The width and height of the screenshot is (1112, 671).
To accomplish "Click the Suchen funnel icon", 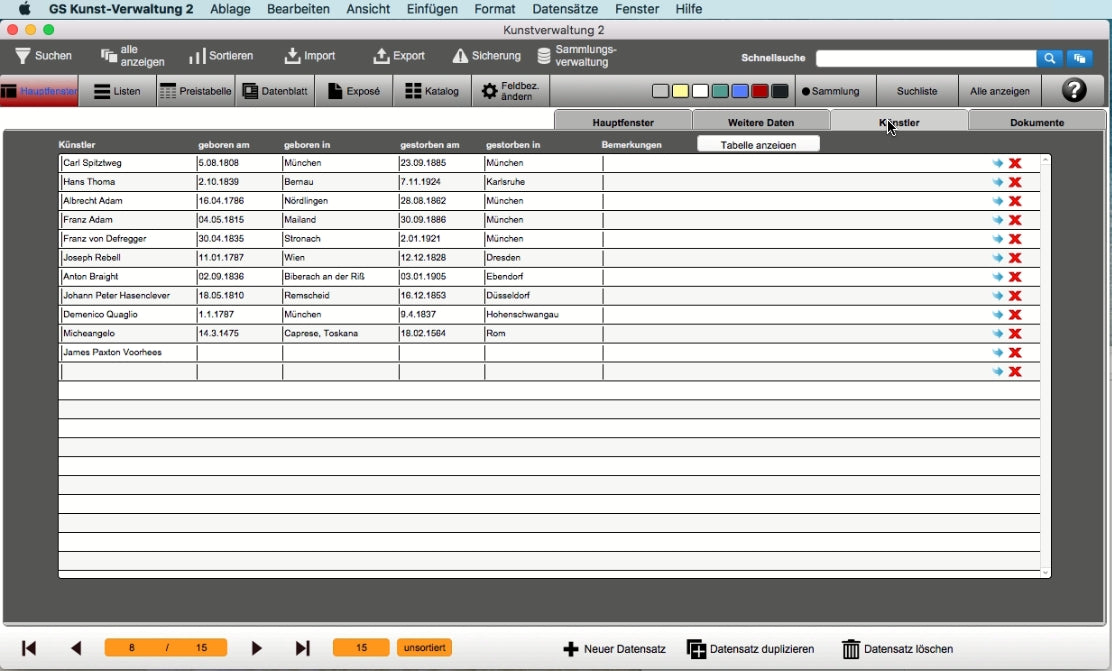I will click(23, 56).
